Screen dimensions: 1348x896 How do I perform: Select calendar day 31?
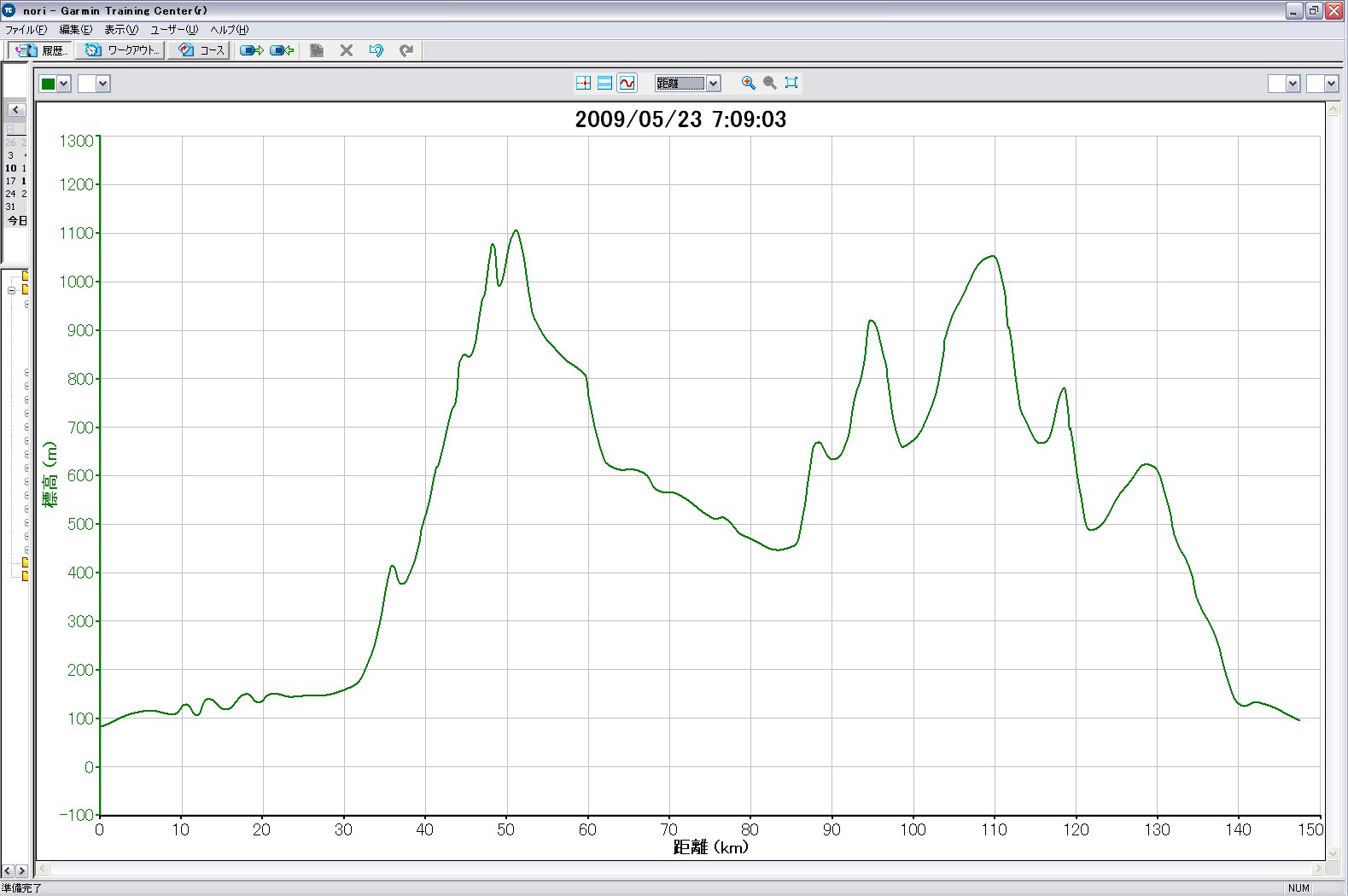(10, 207)
